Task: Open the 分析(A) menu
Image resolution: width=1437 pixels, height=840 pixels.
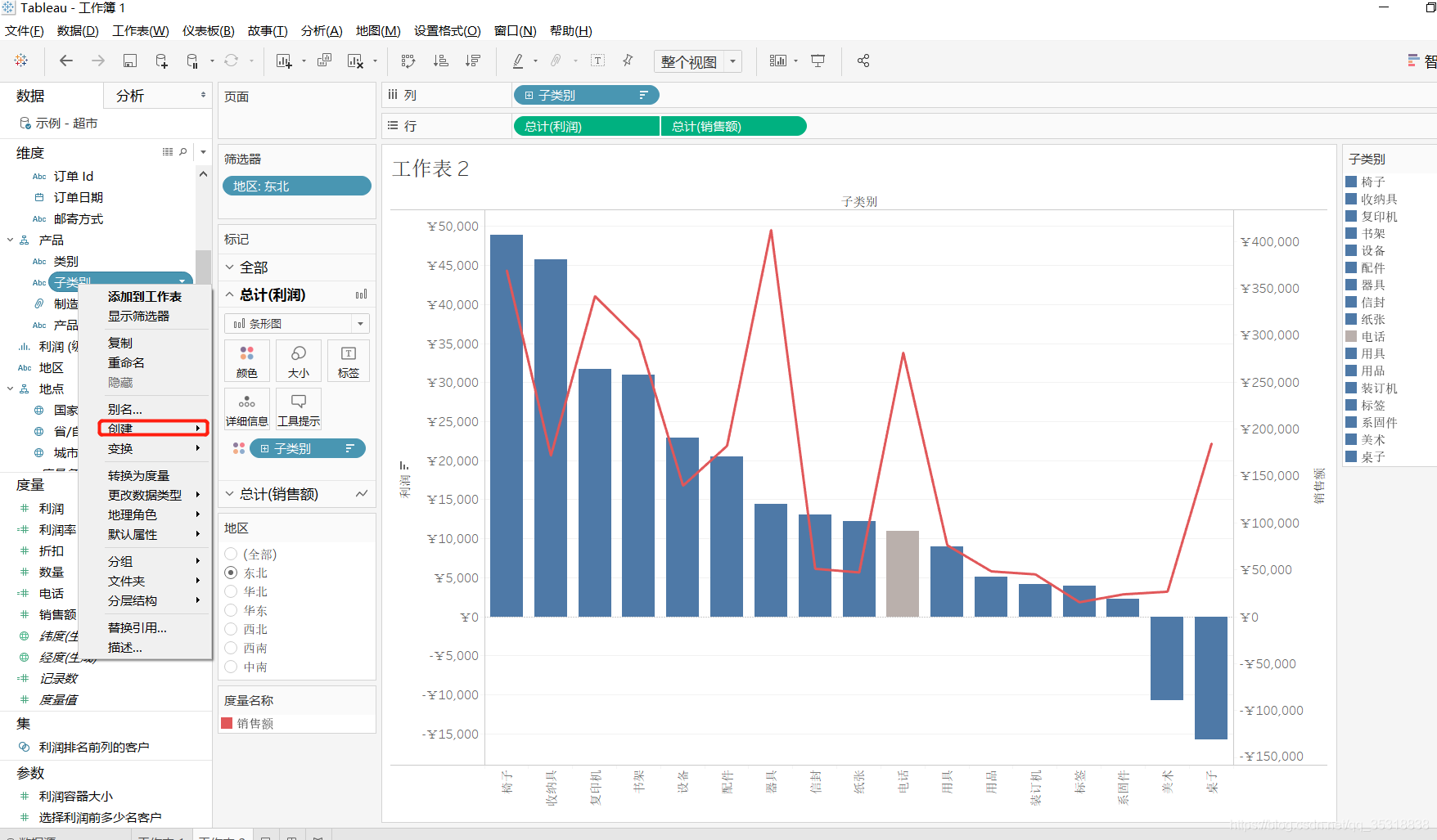Action: tap(322, 31)
